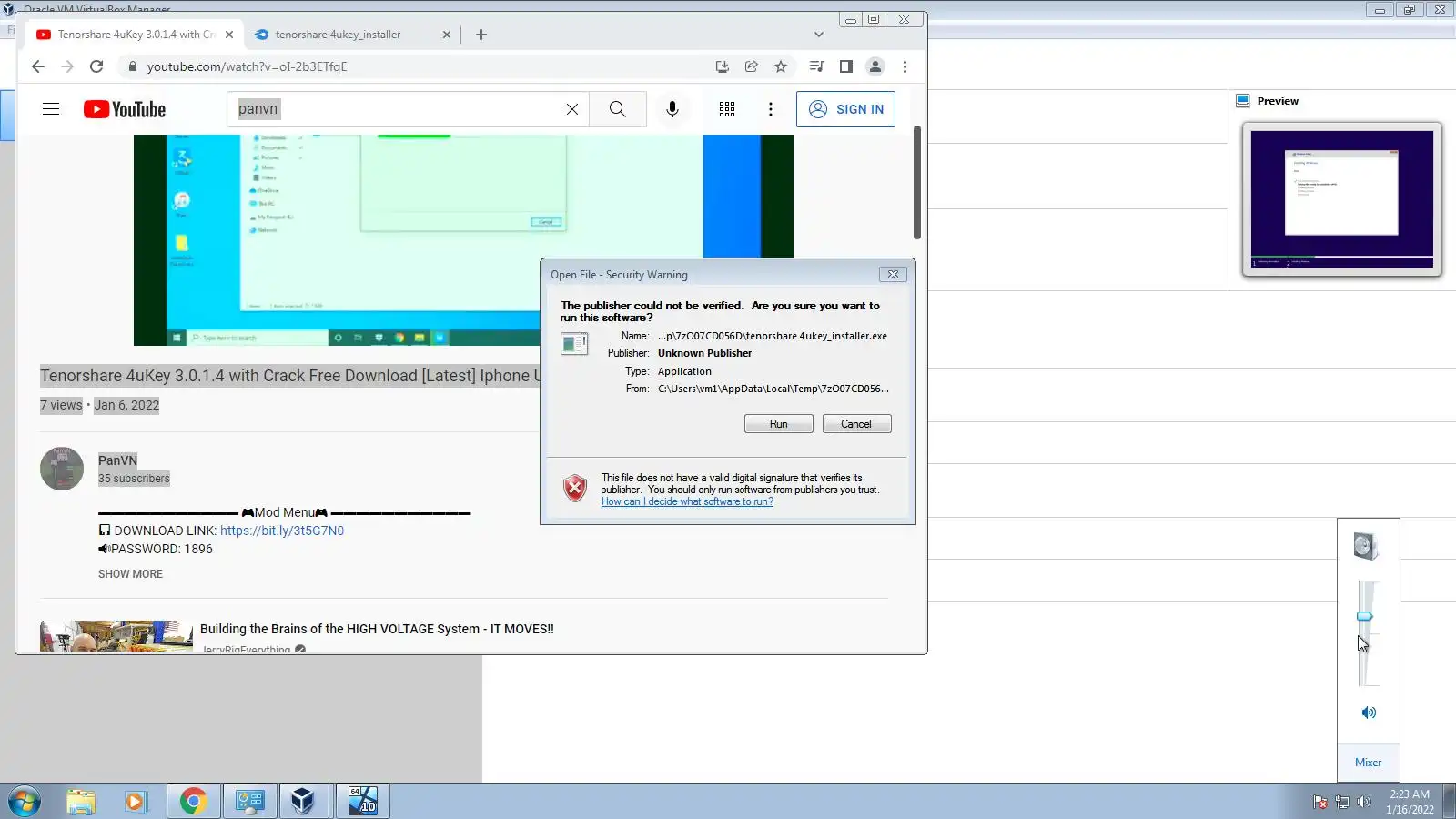Switch to VirtualBox Manager via taskbar cube icon
The image size is (1456, 819).
click(x=304, y=802)
